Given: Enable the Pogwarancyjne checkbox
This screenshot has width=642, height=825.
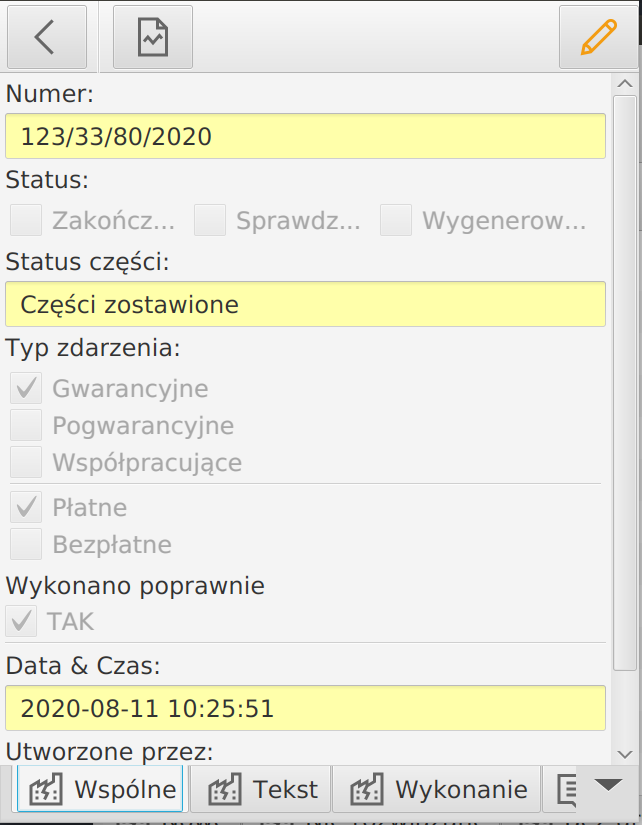Looking at the screenshot, I should pyautogui.click(x=24, y=425).
